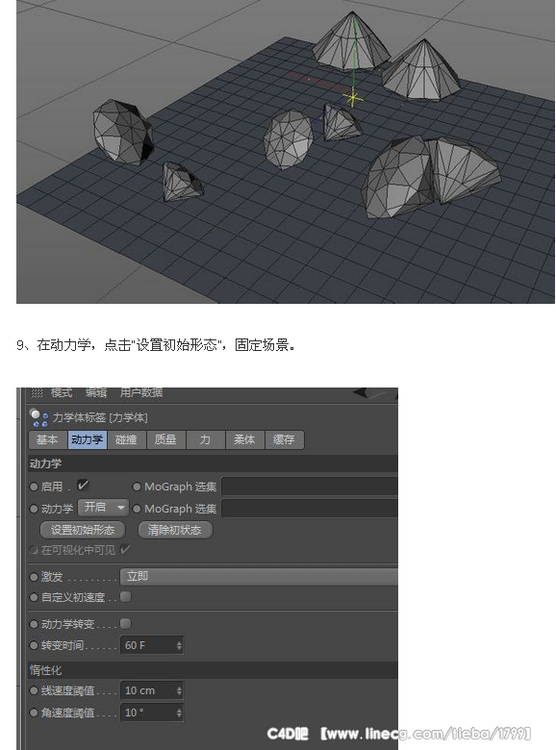Enable 动力学转变 checkbox
Viewport: 556px width, 750px height.
coord(125,624)
